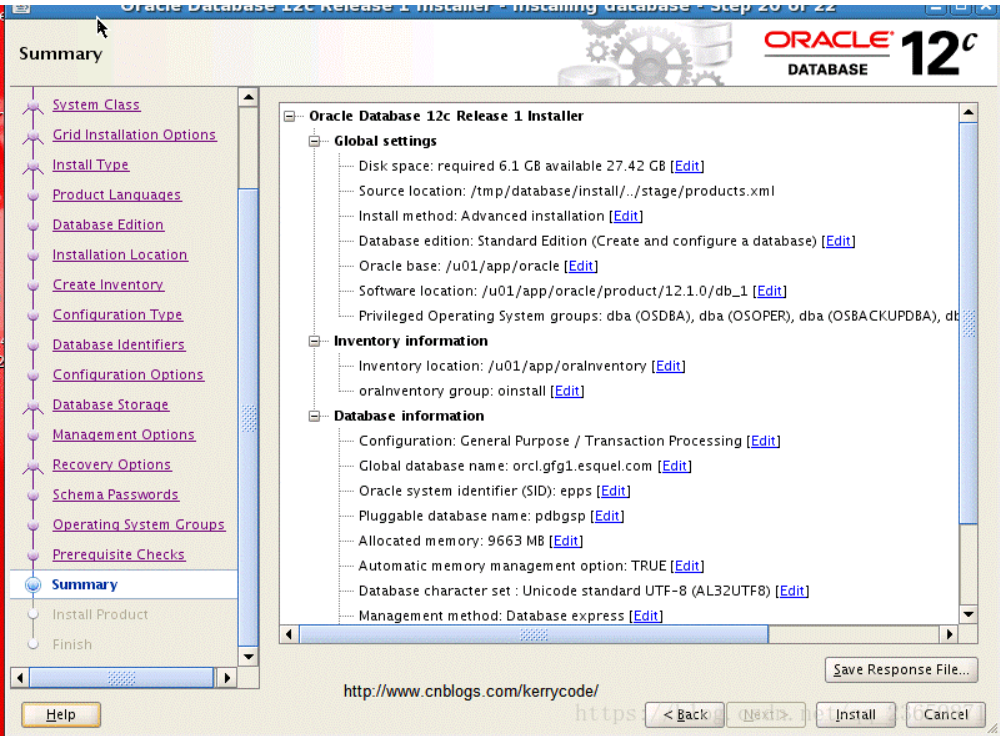
Task: Open the Product Languages step
Action: click(x=117, y=195)
